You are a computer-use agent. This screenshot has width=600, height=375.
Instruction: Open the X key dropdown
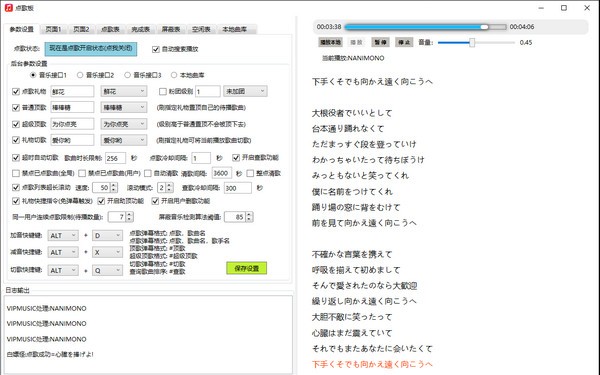point(107,252)
